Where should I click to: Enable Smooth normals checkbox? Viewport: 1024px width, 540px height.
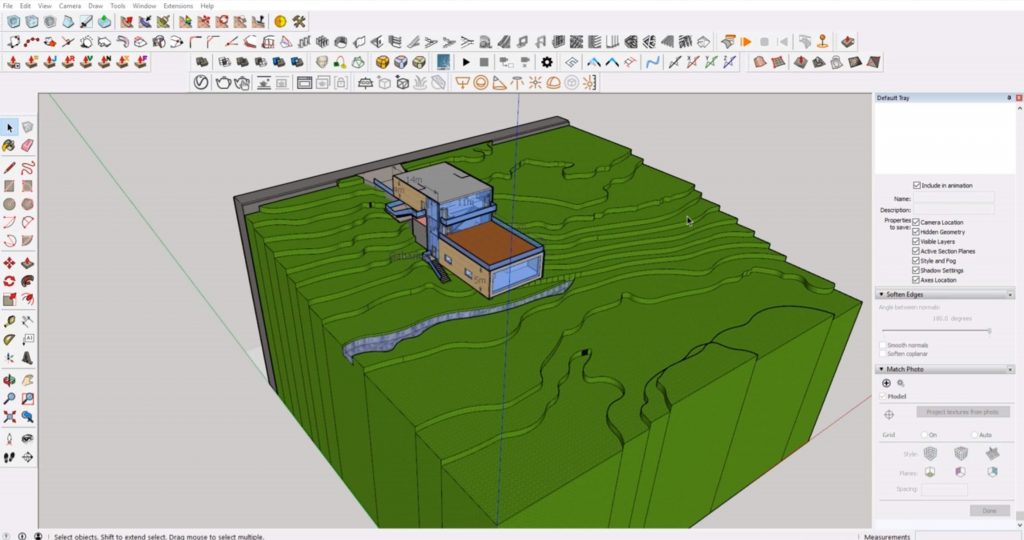883,345
